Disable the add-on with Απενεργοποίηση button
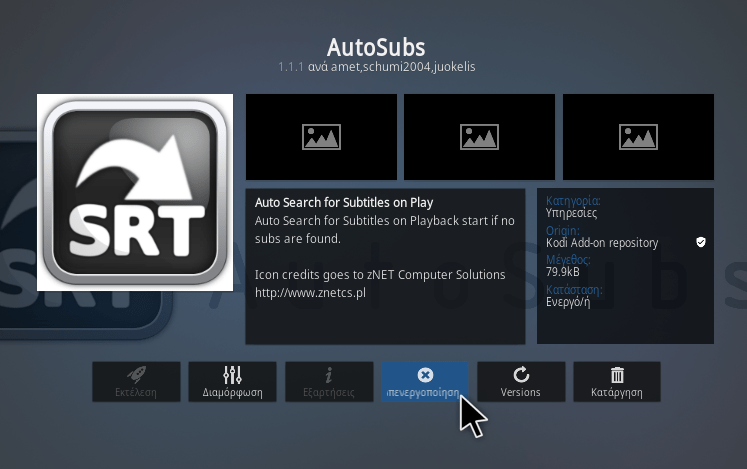Screen dimensions: 747x469 tap(425, 381)
